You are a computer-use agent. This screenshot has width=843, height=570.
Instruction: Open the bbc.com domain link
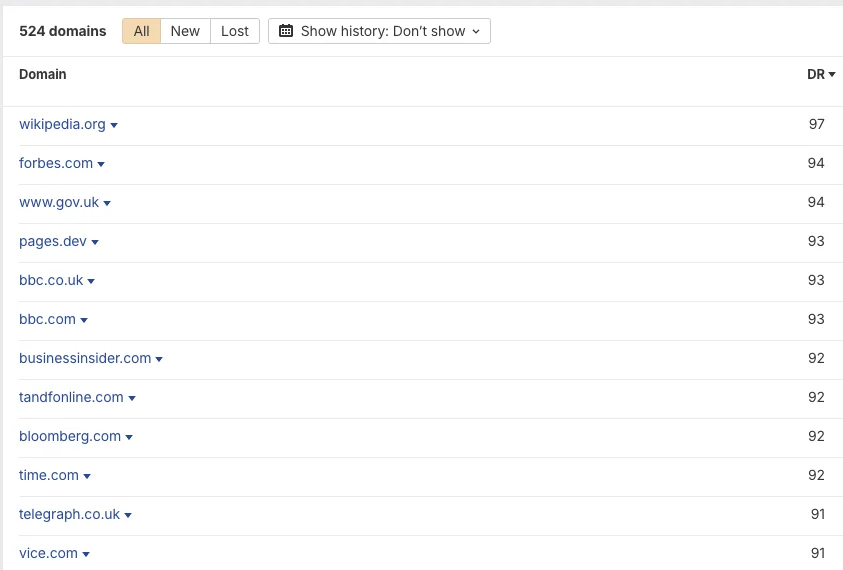tap(47, 319)
